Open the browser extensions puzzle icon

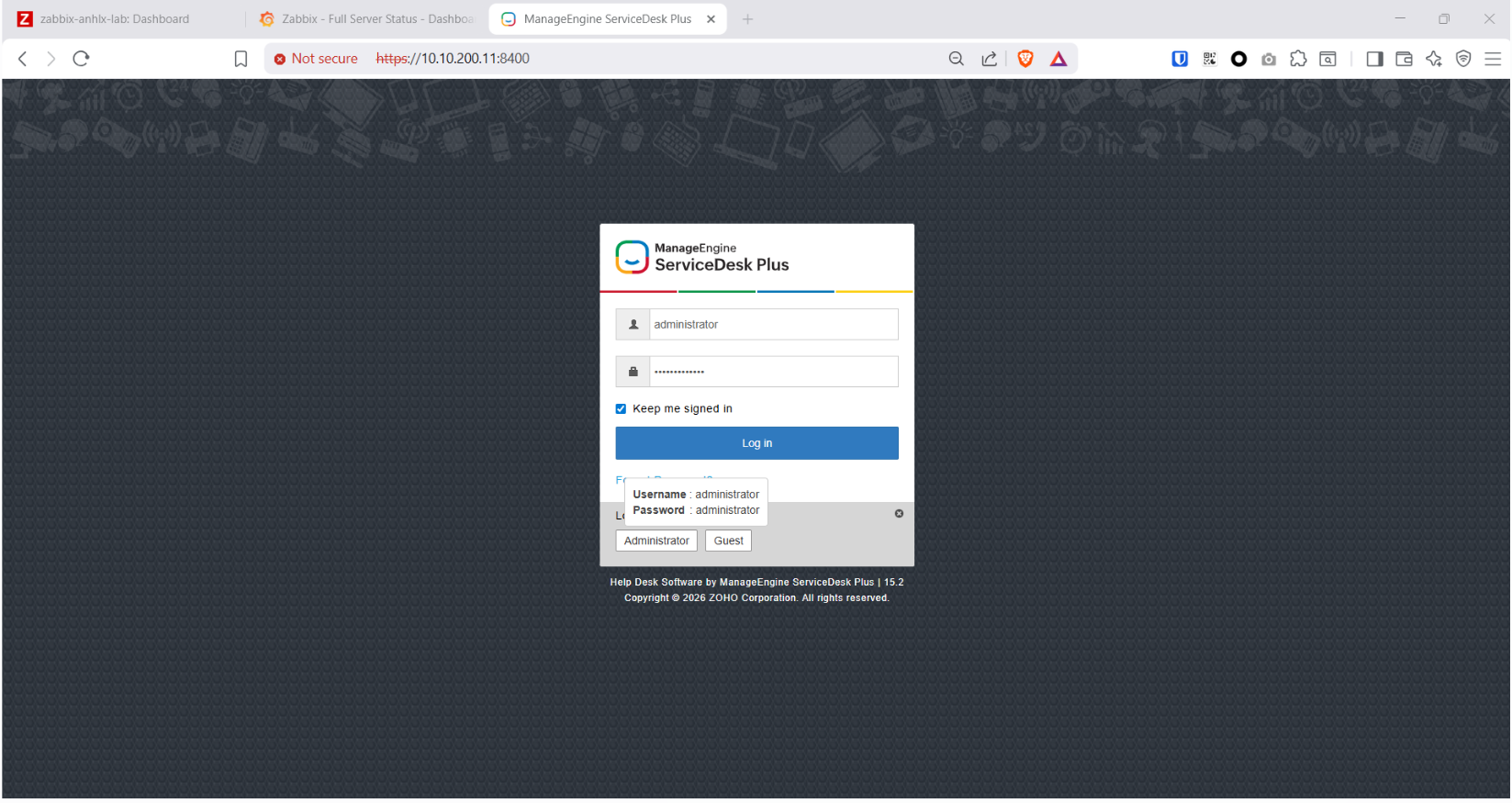pos(1298,59)
